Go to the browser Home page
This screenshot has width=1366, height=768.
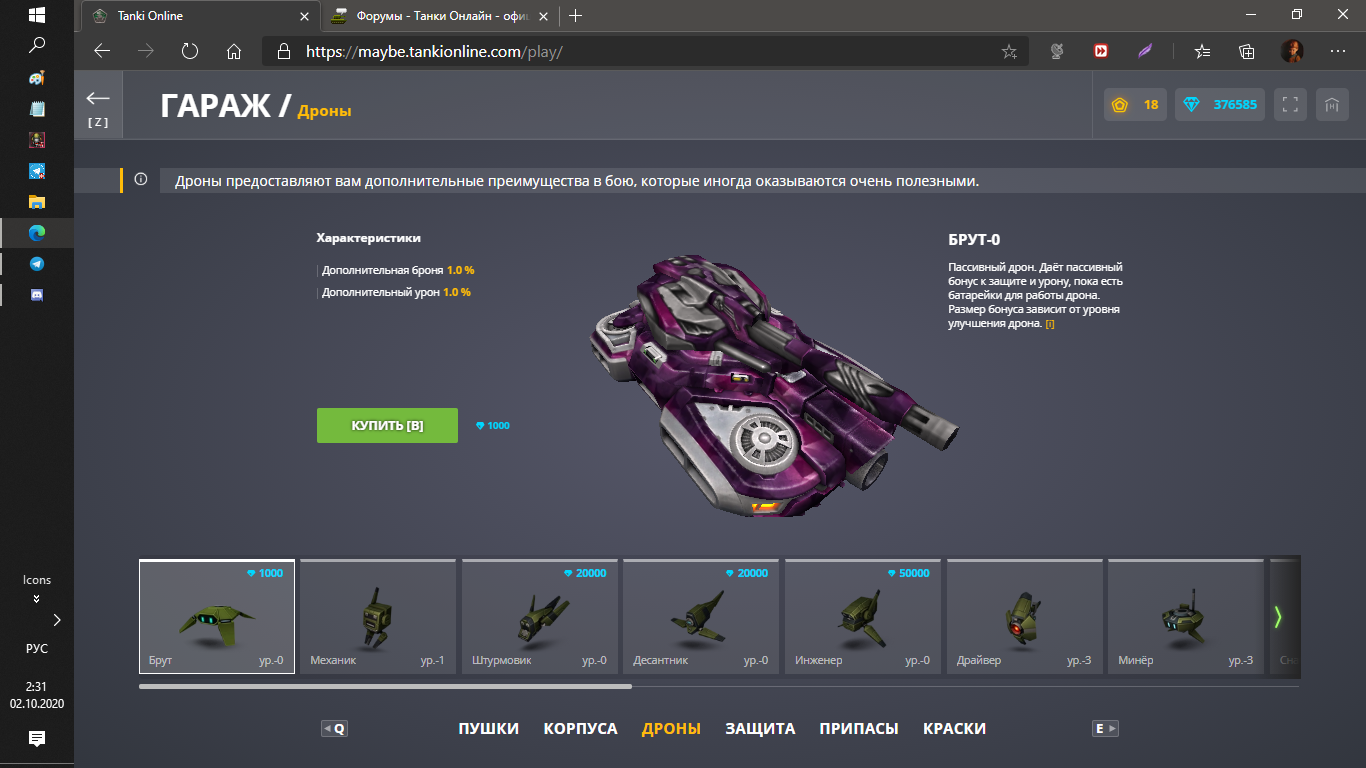(x=234, y=51)
